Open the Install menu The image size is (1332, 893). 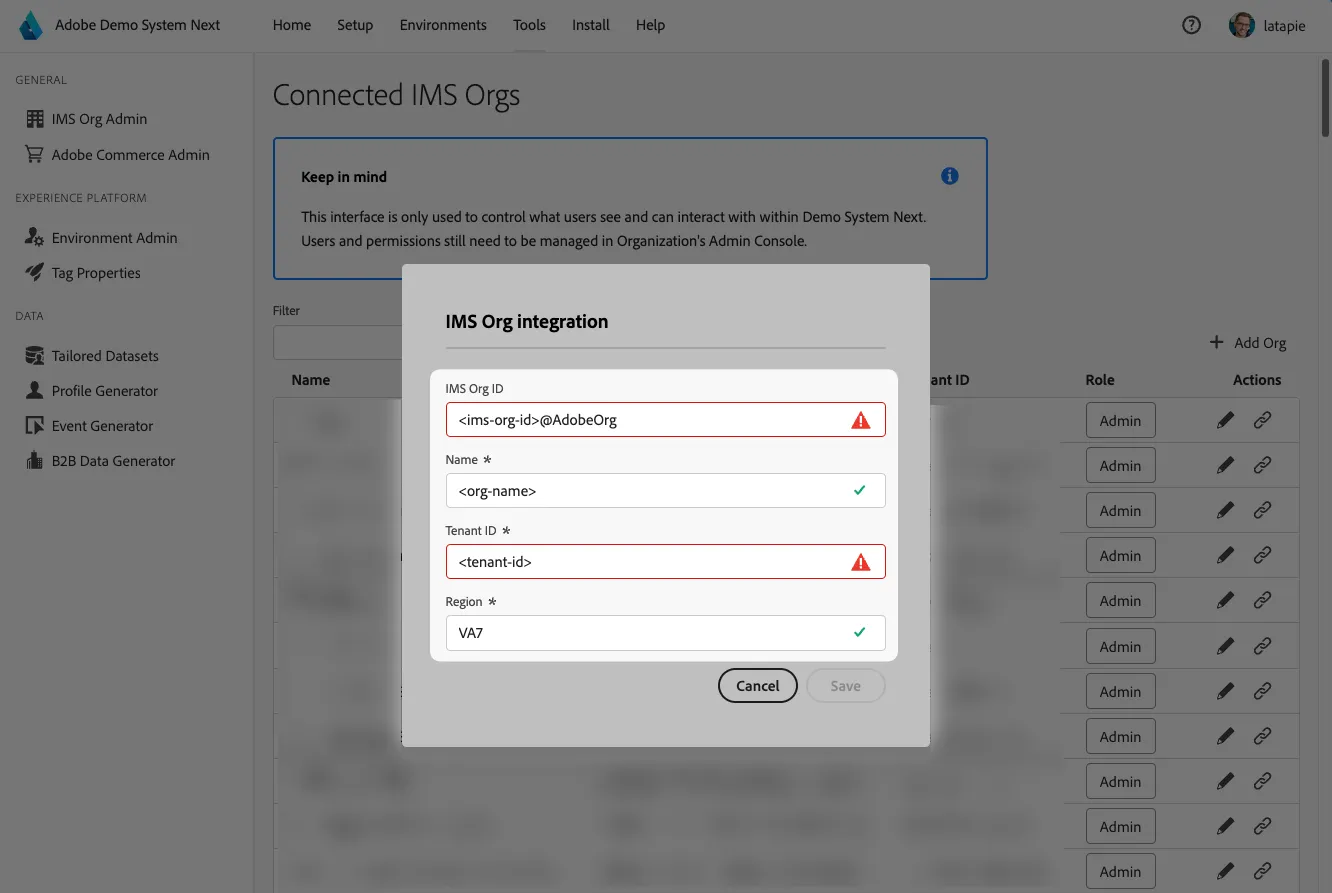[x=591, y=25]
